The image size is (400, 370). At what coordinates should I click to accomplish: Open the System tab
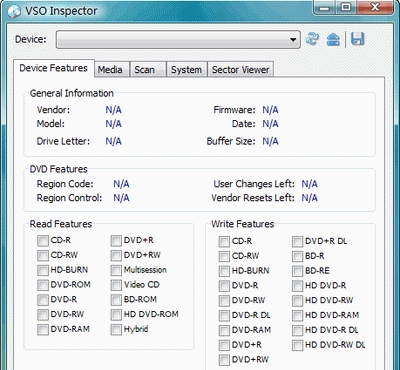(x=186, y=70)
